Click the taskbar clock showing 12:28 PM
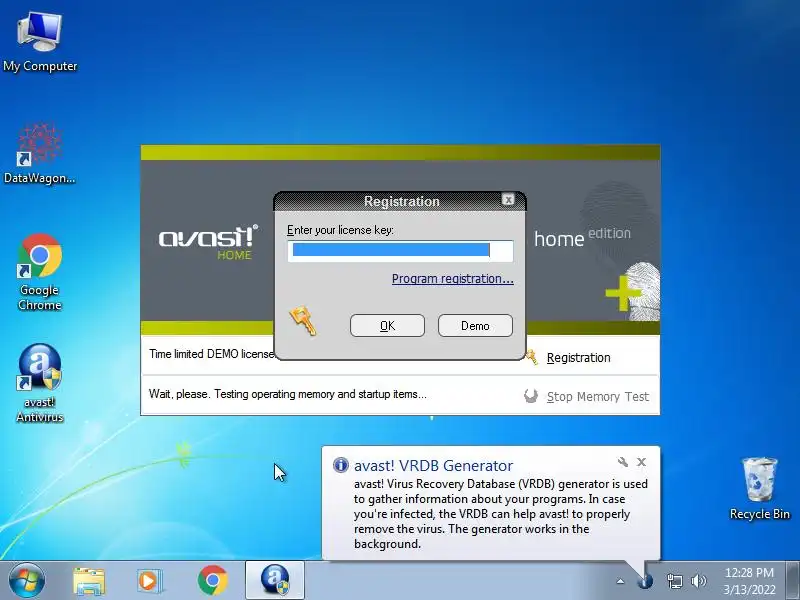The height and width of the screenshot is (600, 800). [749, 581]
